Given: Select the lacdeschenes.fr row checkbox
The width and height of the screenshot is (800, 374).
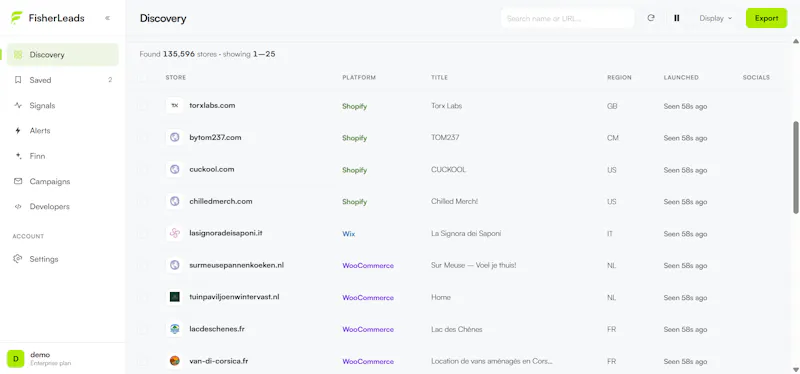Looking at the screenshot, I should tap(142, 329).
